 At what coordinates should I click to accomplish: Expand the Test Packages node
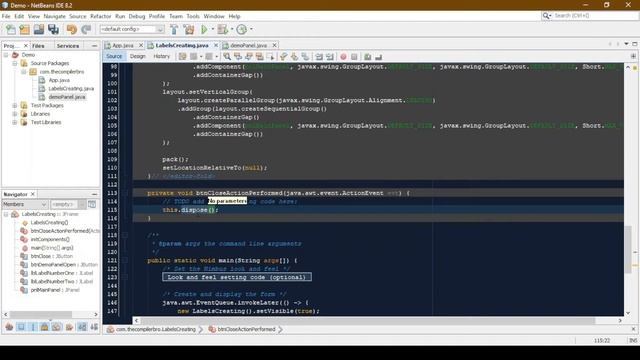pos(15,105)
